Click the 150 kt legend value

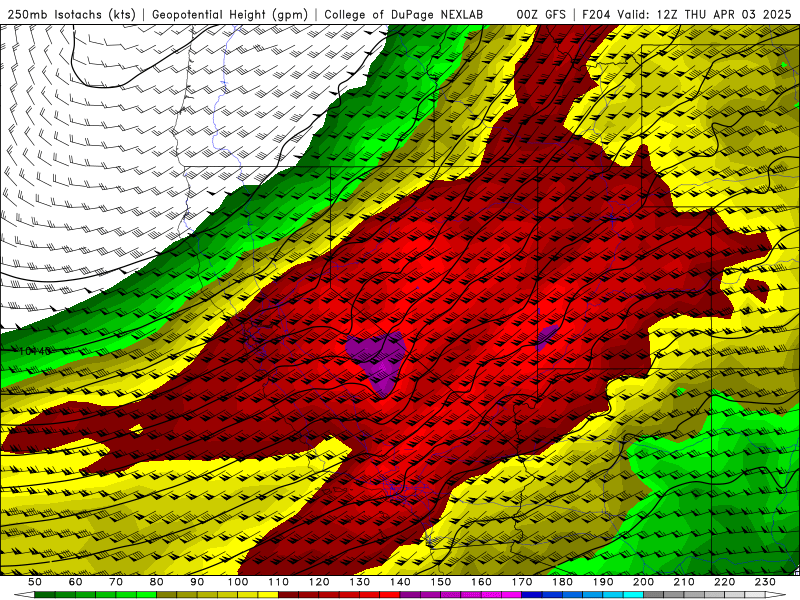coord(441,582)
